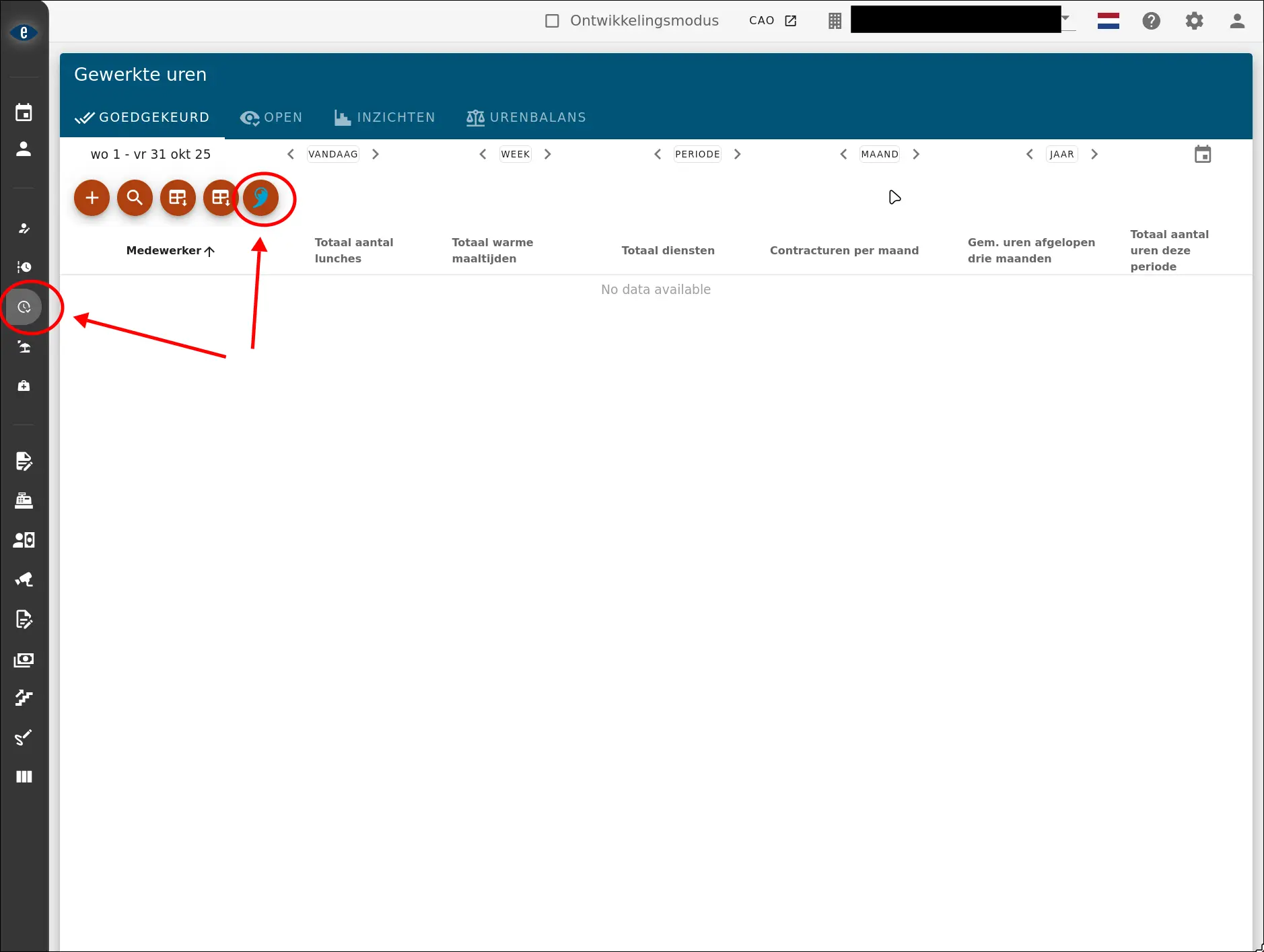The width and height of the screenshot is (1264, 952).
Task: Click the help question mark icon
Action: [1151, 21]
